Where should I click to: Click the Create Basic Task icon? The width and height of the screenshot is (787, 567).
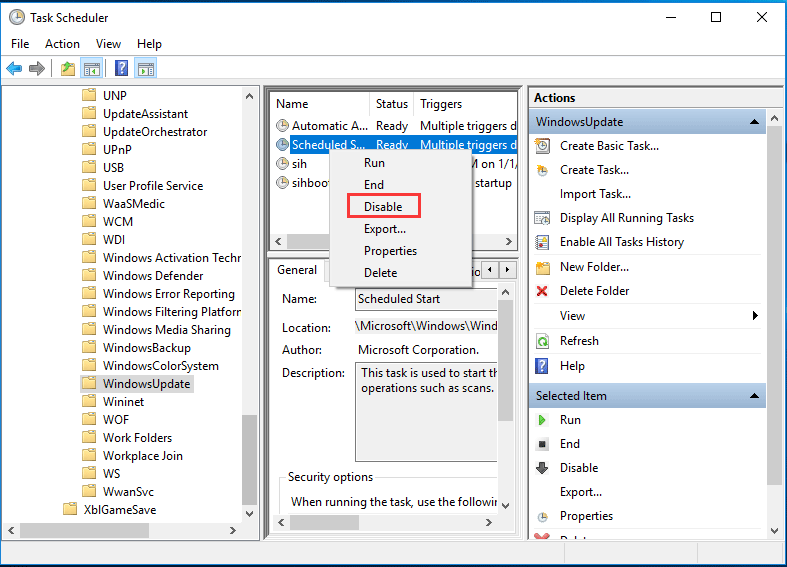click(542, 146)
